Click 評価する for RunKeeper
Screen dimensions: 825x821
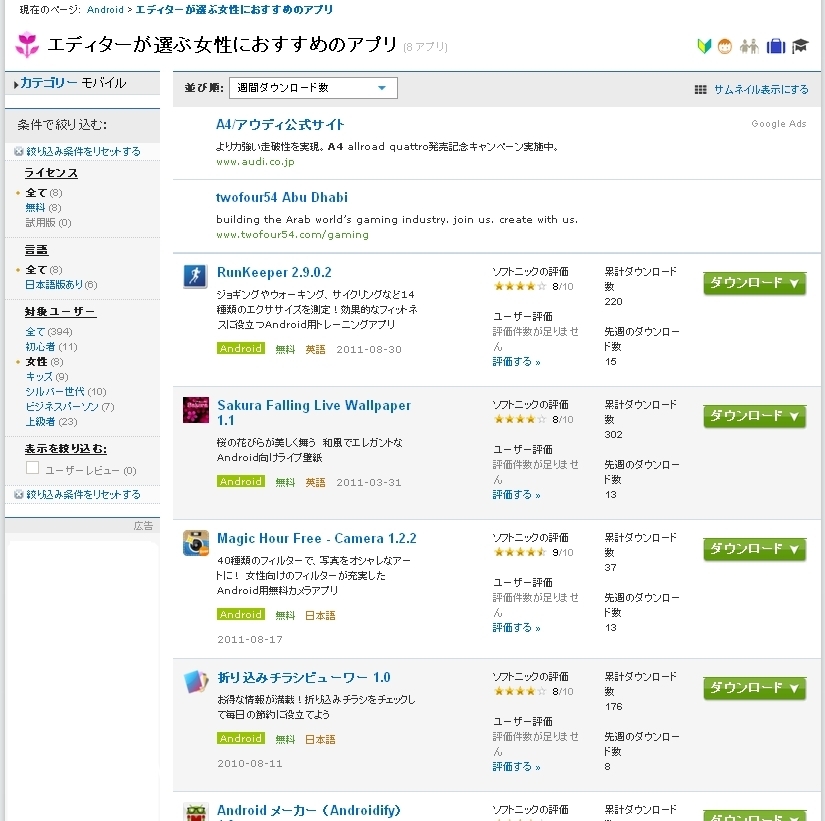coord(516,362)
